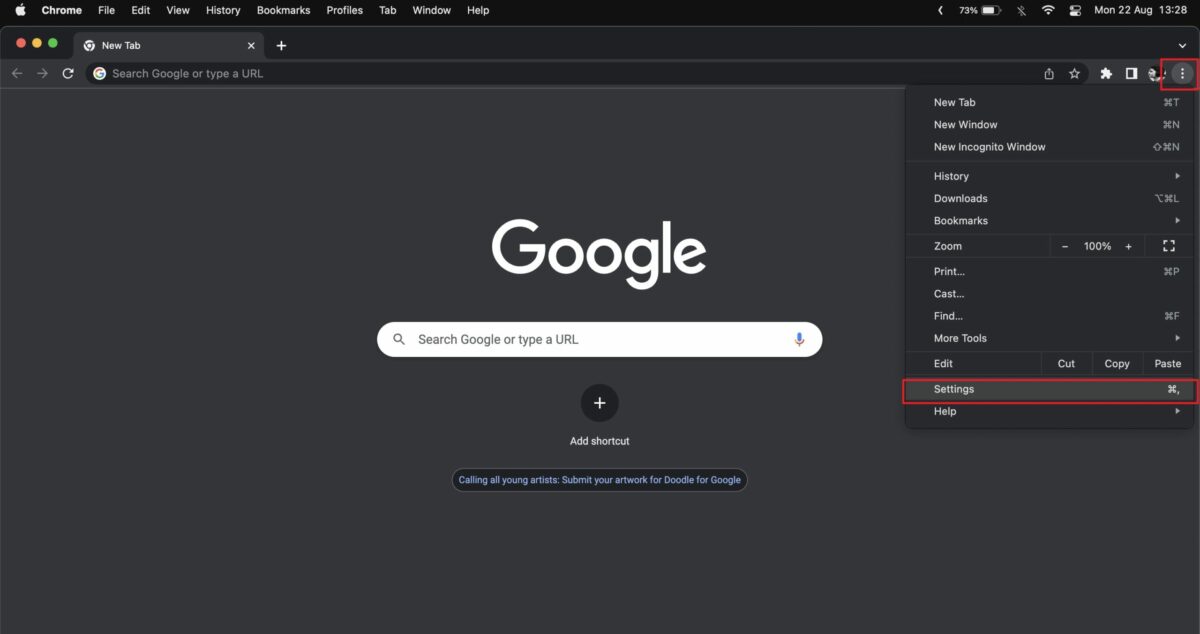
Task: Open the File menu in menu bar
Action: (106, 10)
